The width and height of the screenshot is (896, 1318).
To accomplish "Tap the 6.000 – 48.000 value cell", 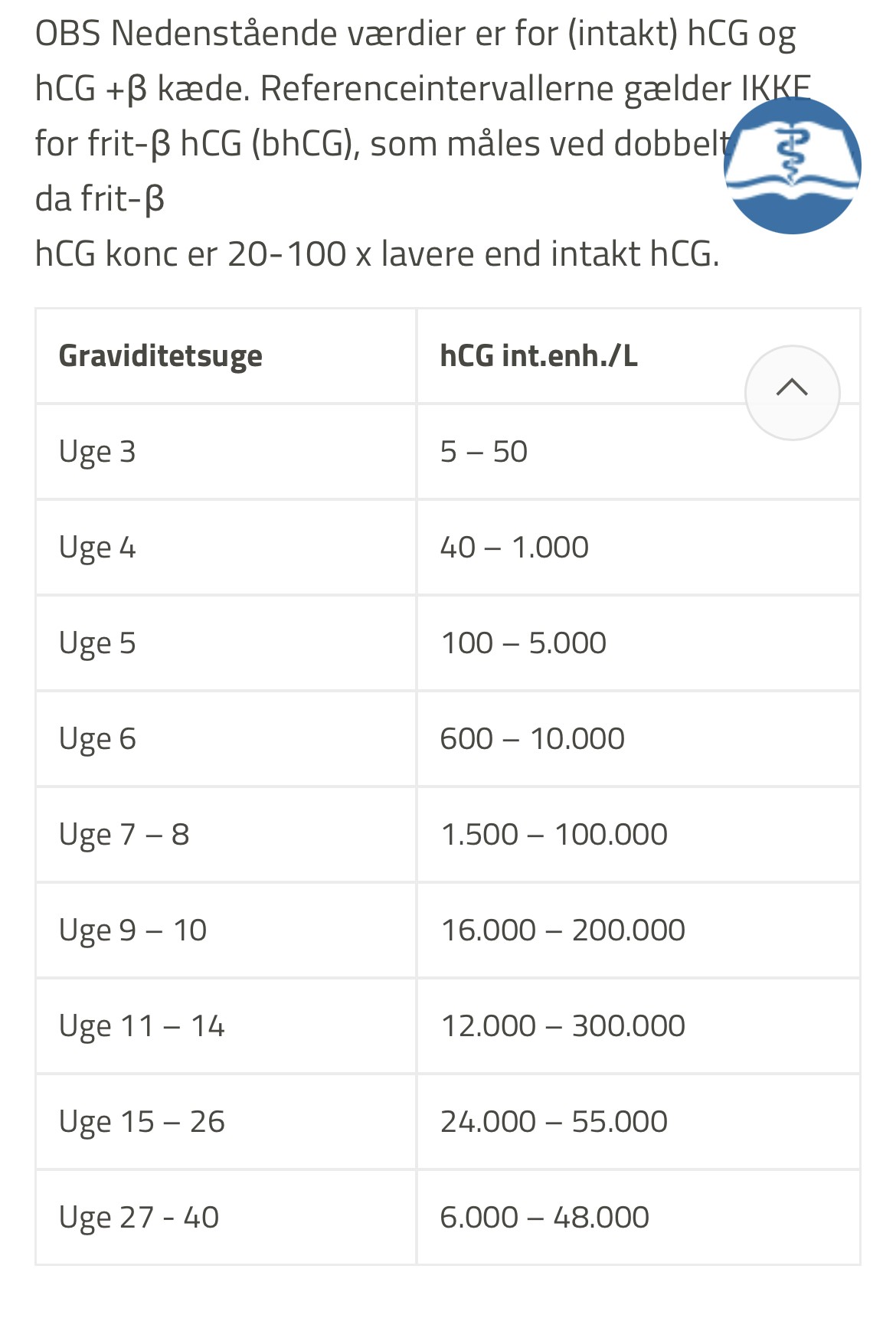I will [x=544, y=1218].
